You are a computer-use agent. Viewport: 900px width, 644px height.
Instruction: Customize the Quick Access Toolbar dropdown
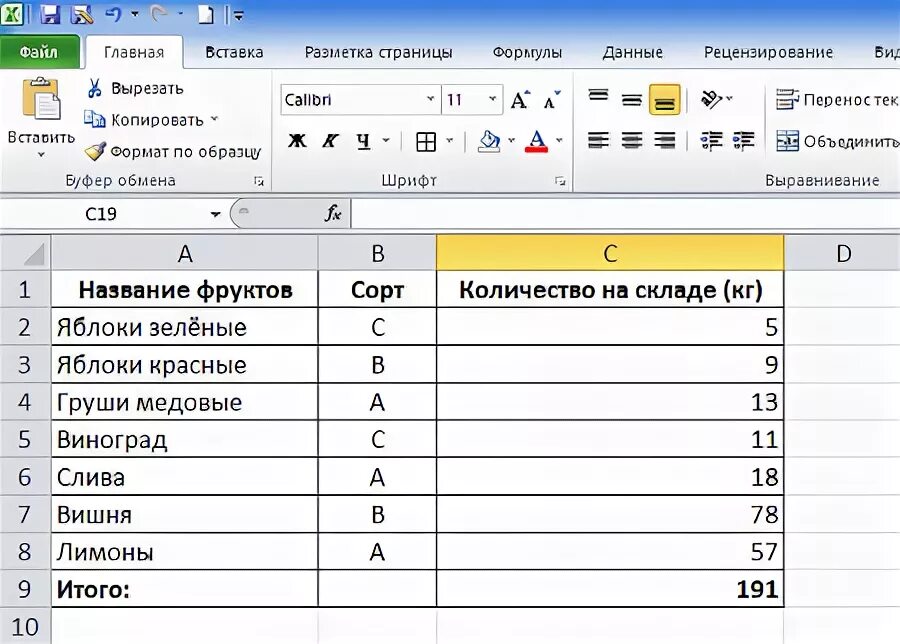coord(238,15)
